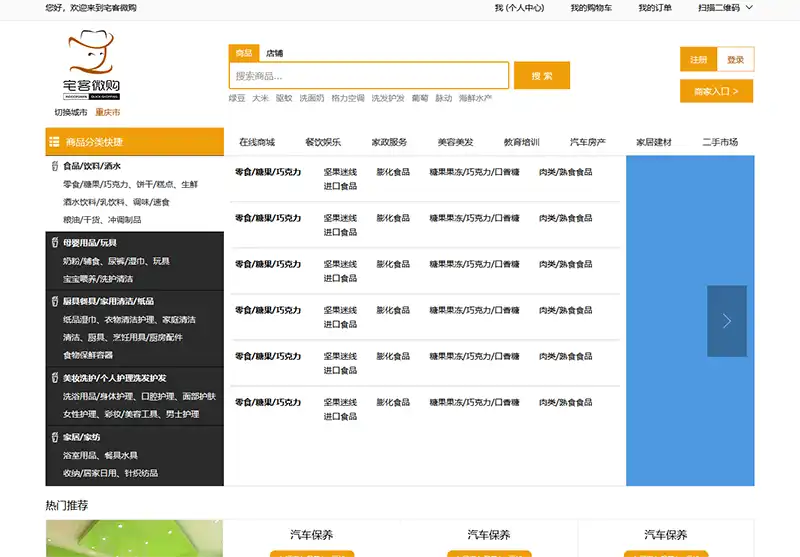Click the 宅客微购 site logo
Screen dimensions: 800x557
(93, 65)
